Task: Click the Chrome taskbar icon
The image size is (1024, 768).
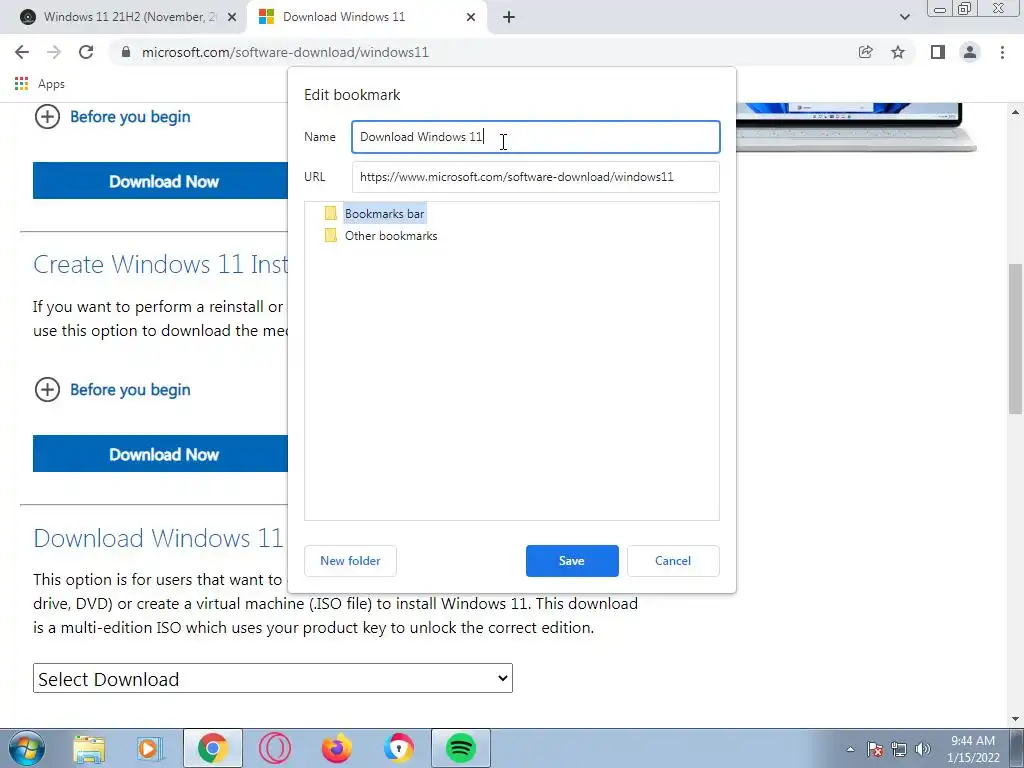Action: (x=213, y=748)
